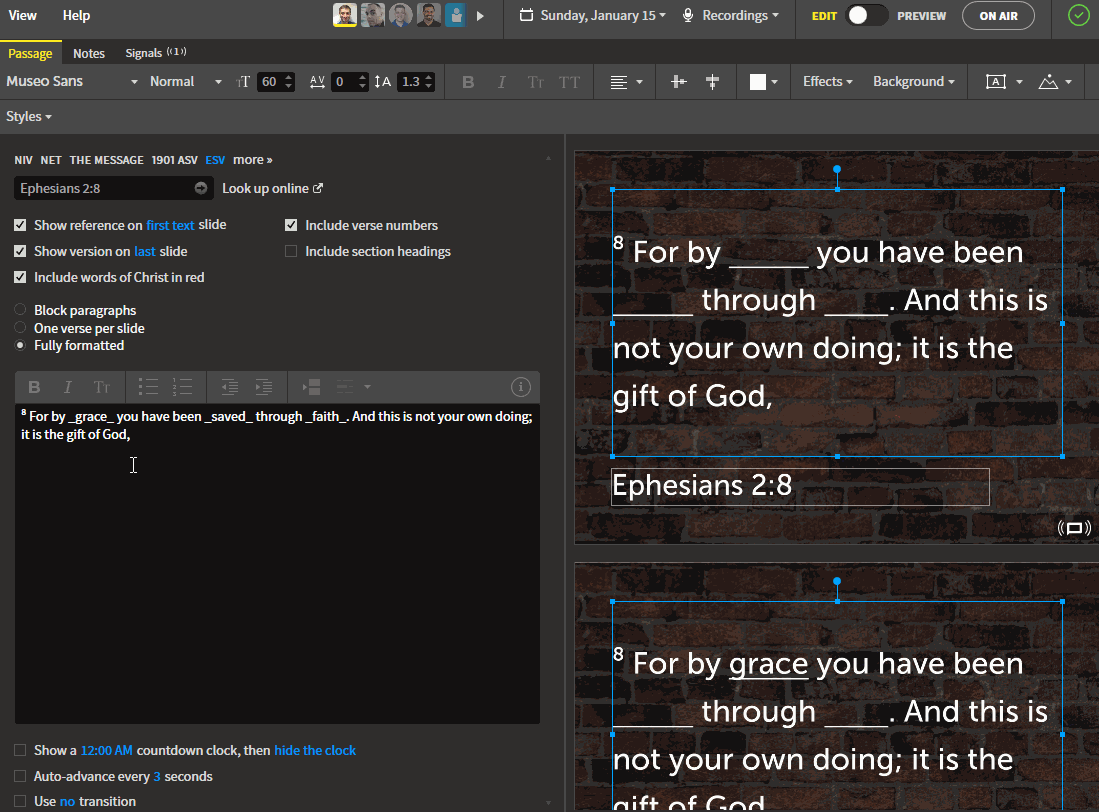Check Include section headings

point(291,251)
